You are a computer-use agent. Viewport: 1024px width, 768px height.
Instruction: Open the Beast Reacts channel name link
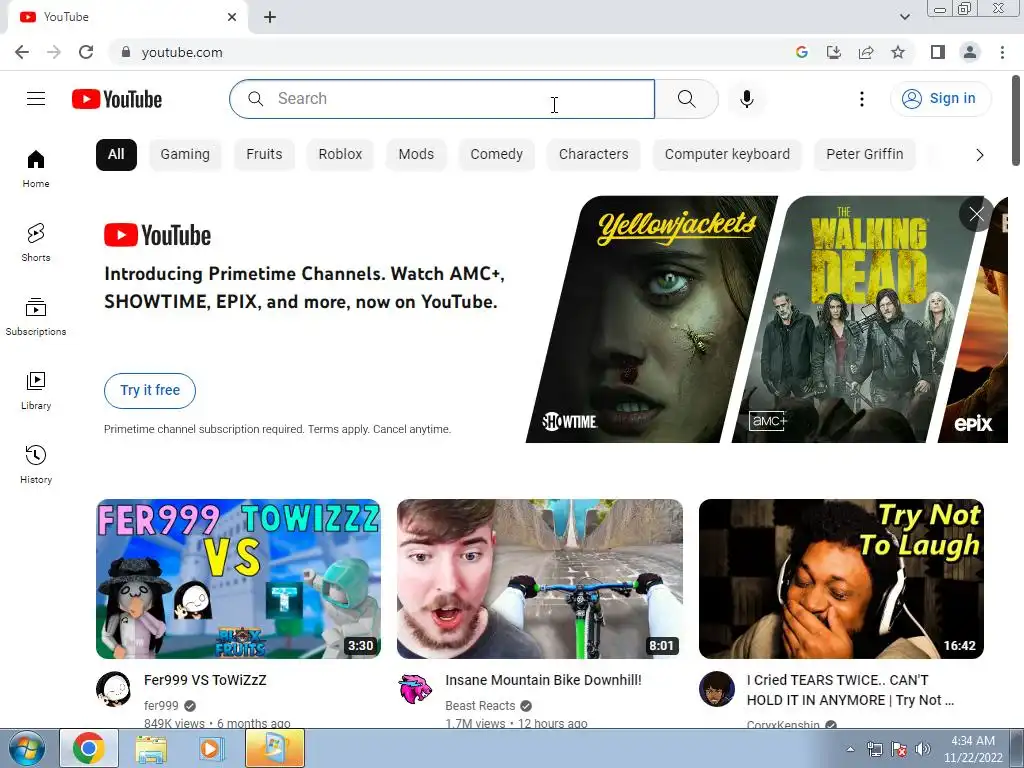tap(480, 706)
